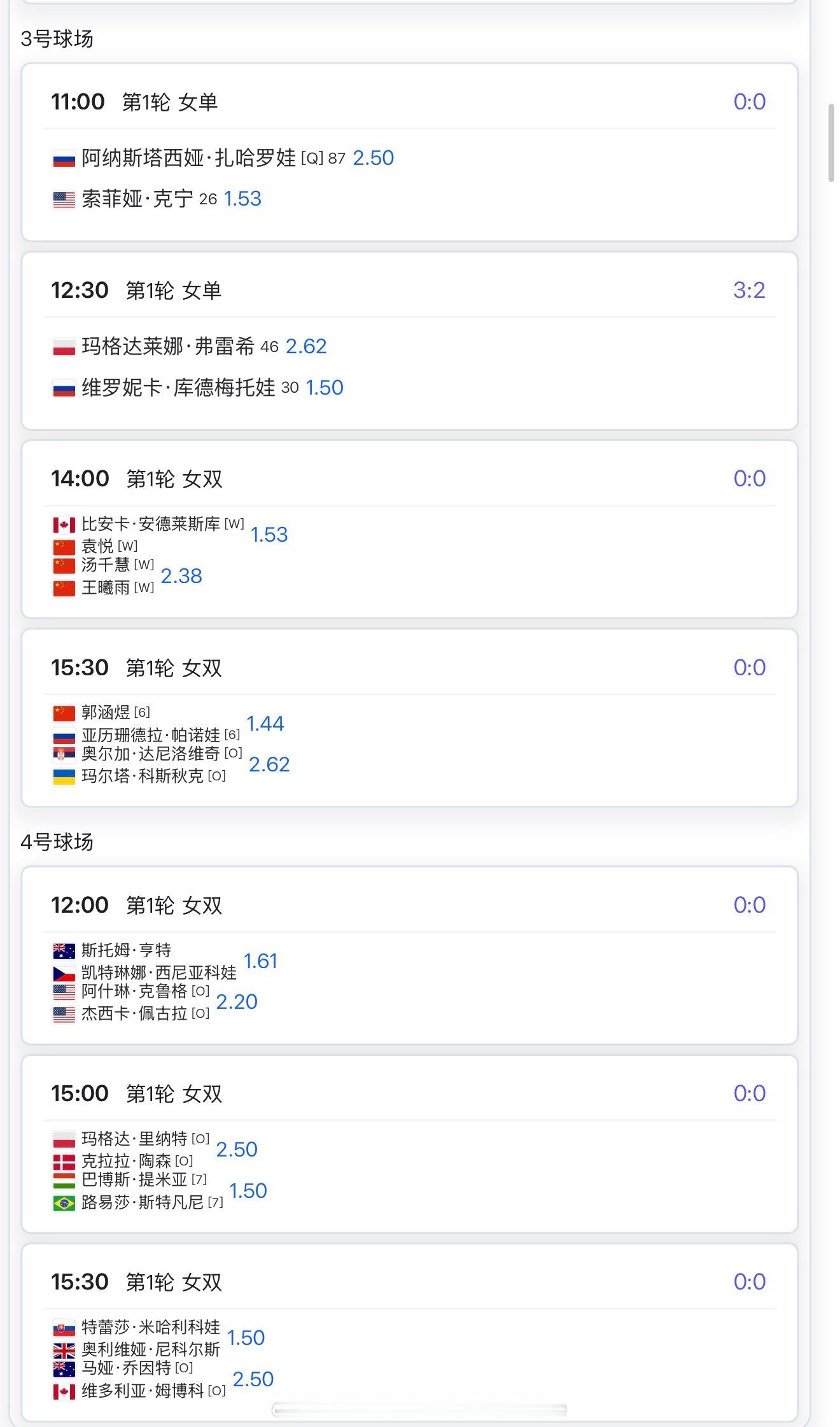This screenshot has width=840, height=1427.
Task: Click the Ukrainian flag beside 玛尔塔·科斯秋克
Action: (64, 777)
